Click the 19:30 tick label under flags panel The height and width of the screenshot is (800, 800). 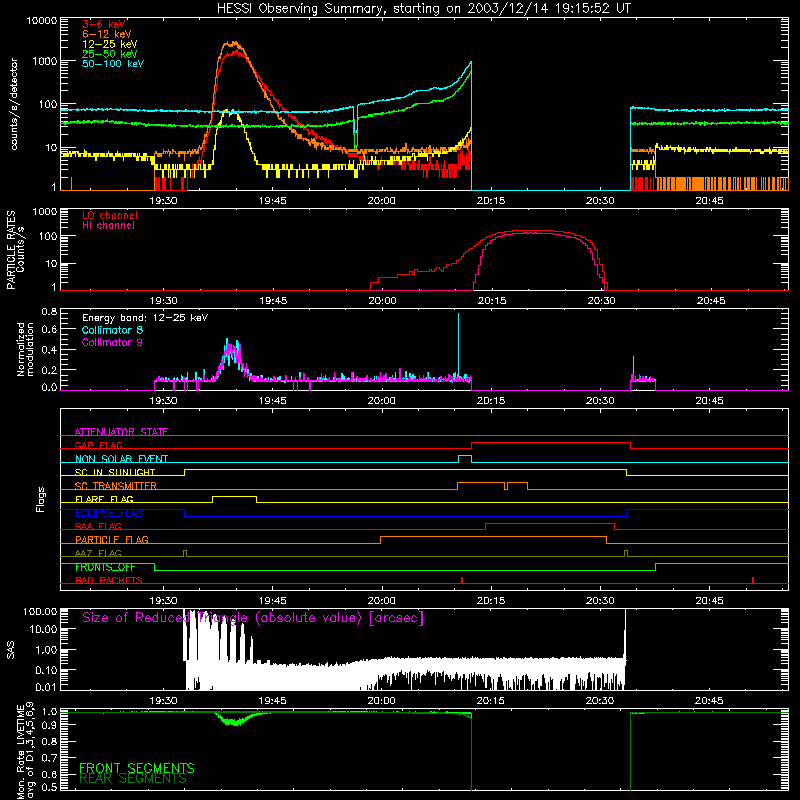point(164,601)
